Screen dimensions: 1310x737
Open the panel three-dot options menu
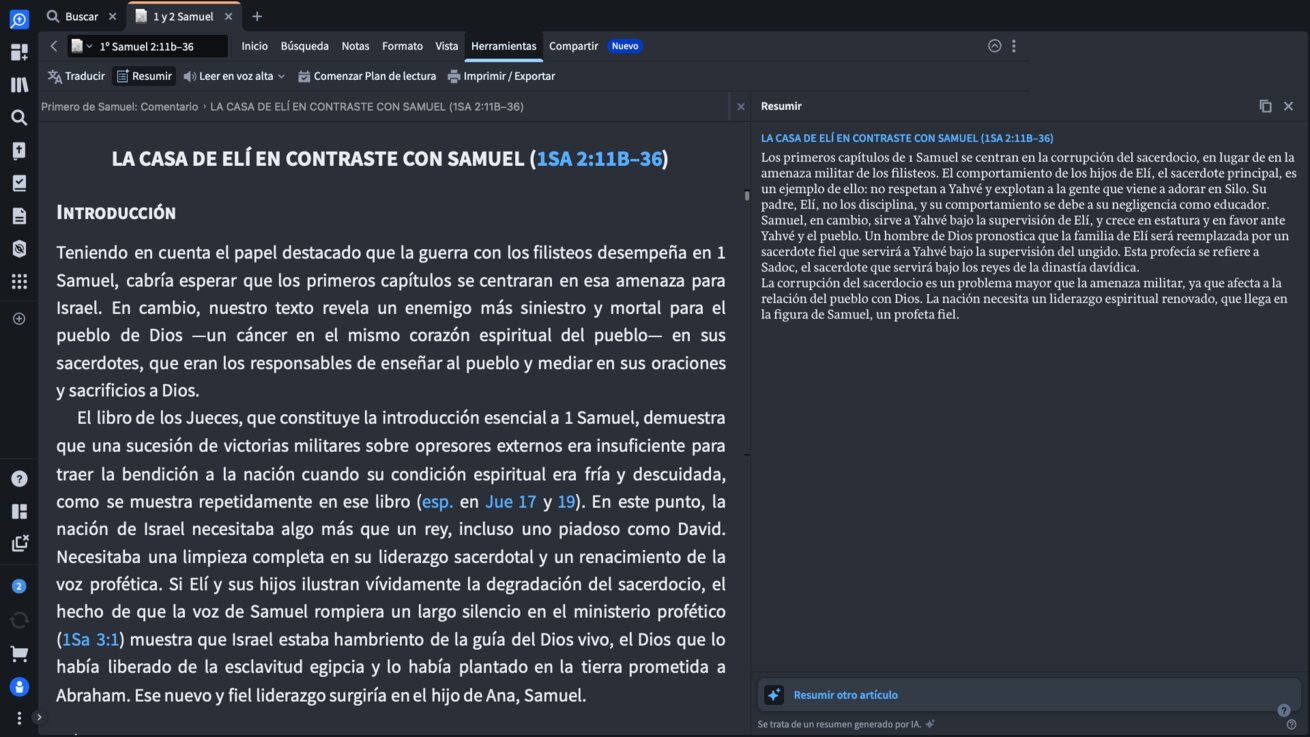click(x=1013, y=46)
